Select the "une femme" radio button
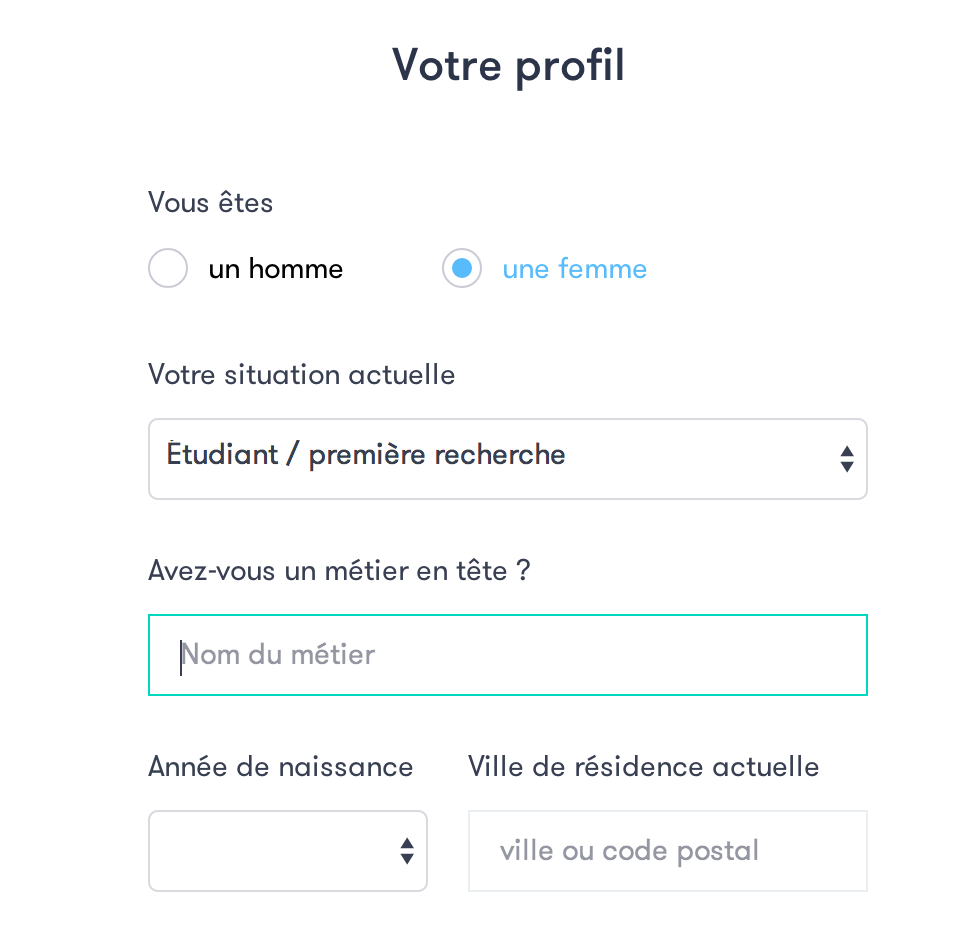Screen dimensions: 976x950 tap(462, 269)
